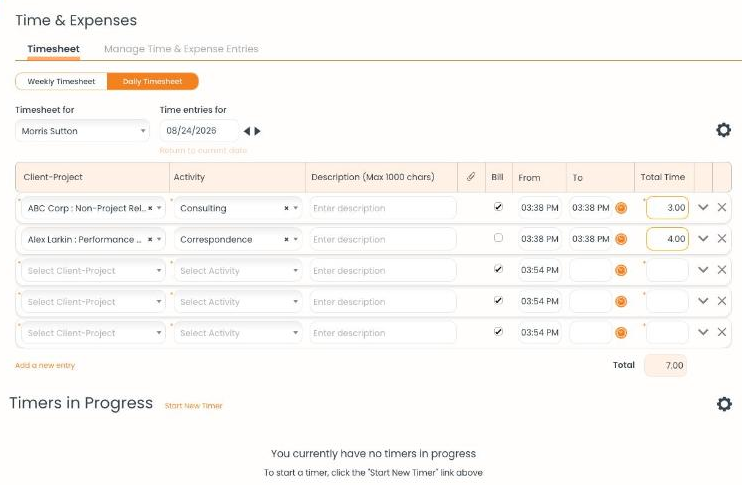Viewport: 742px width, 485px height.
Task: Start timer icon on Correspondence row
Action: (x=621, y=239)
